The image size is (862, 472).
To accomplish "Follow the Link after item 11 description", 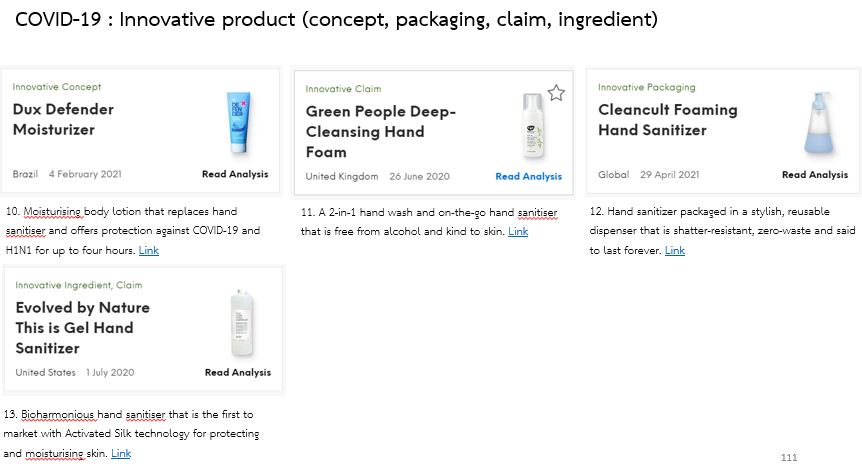I will click(518, 231).
